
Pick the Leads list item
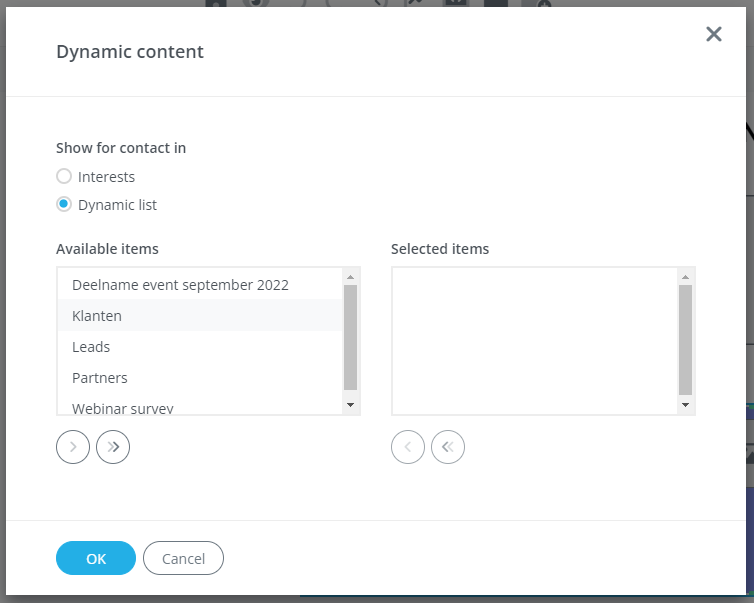click(x=91, y=347)
